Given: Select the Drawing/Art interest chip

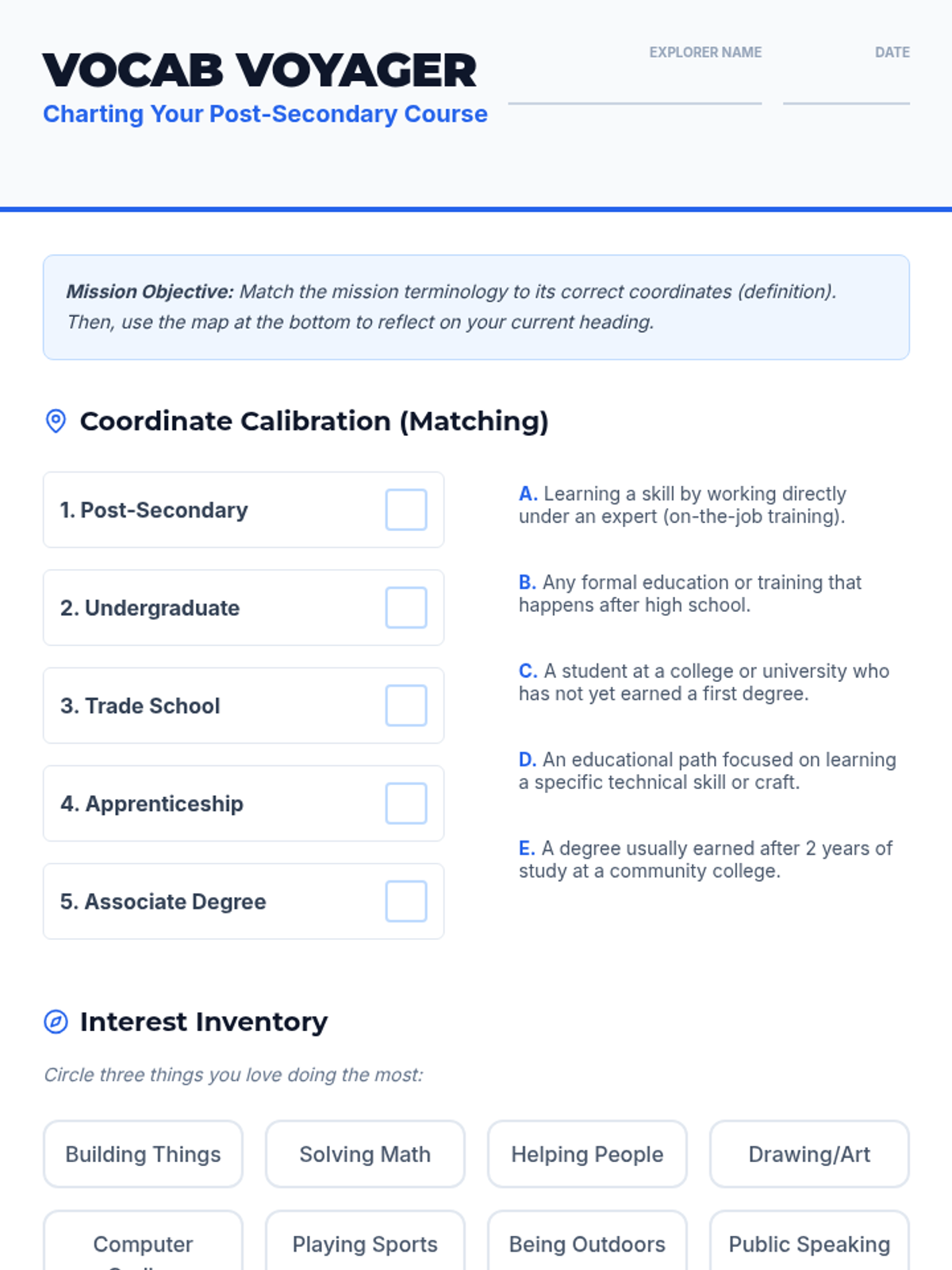Looking at the screenshot, I should [x=809, y=1154].
